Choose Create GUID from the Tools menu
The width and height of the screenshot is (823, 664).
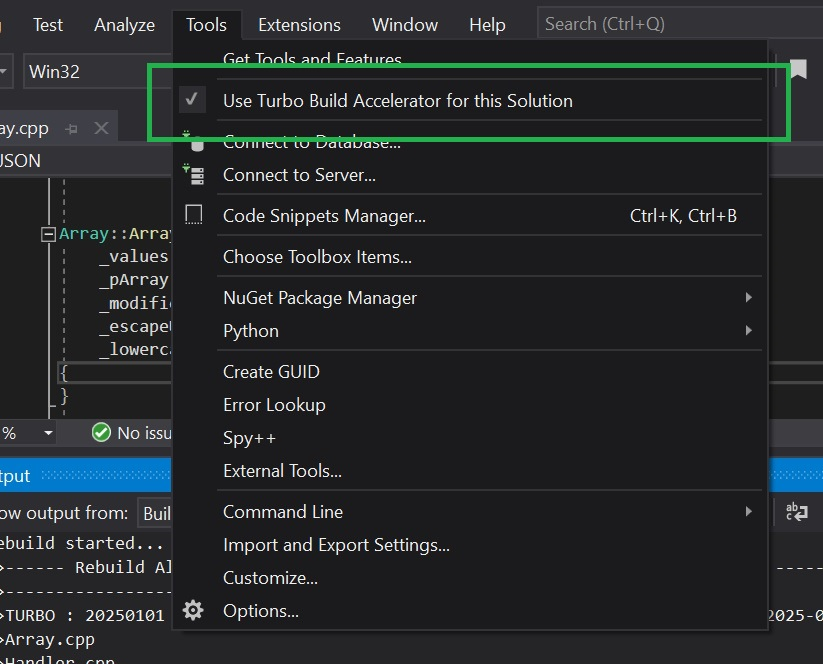pyautogui.click(x=271, y=372)
